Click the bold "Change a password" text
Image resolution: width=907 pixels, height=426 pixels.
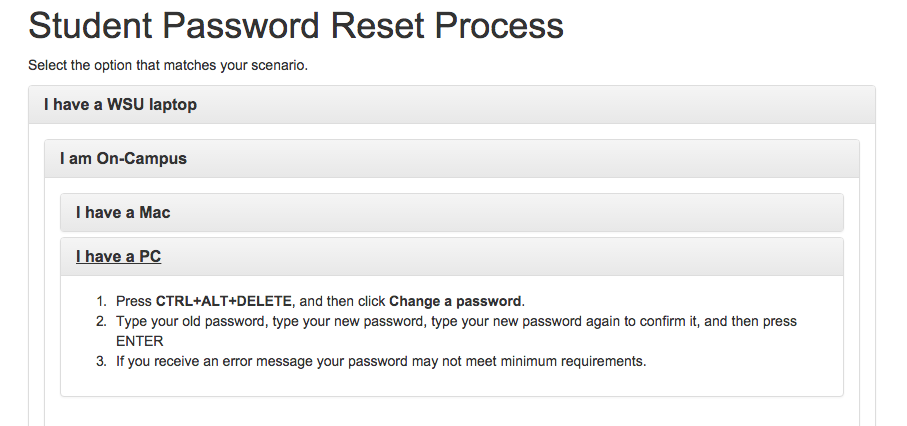click(x=455, y=301)
